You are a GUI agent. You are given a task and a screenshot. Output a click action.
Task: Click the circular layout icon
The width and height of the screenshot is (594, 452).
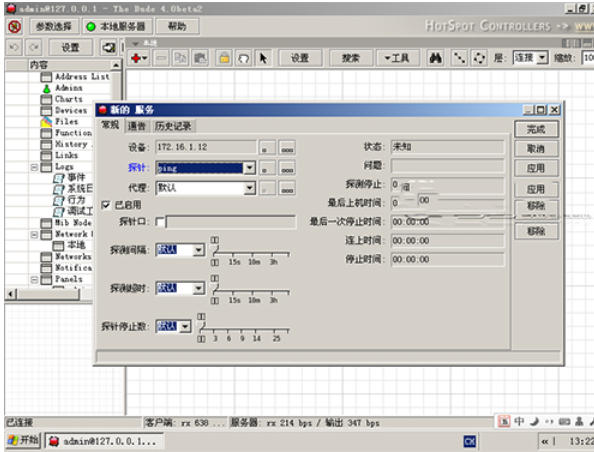click(x=479, y=58)
